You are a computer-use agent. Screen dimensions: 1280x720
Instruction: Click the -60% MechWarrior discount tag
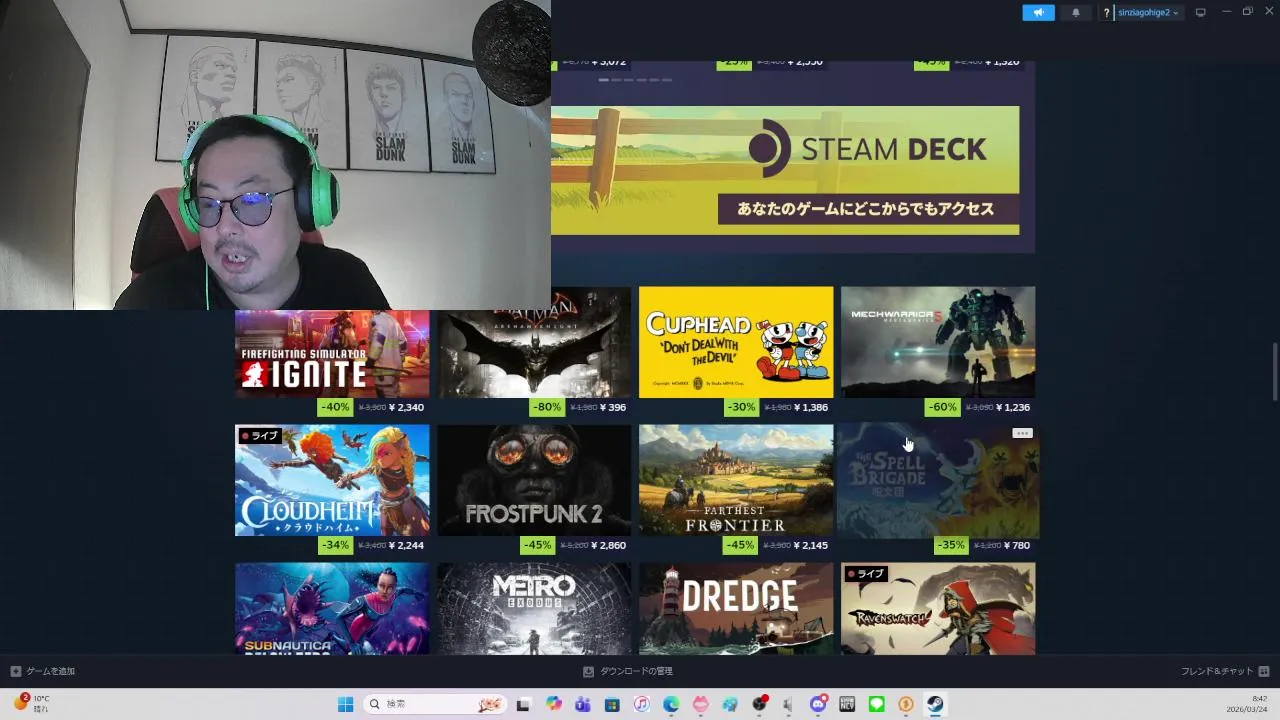(942, 407)
